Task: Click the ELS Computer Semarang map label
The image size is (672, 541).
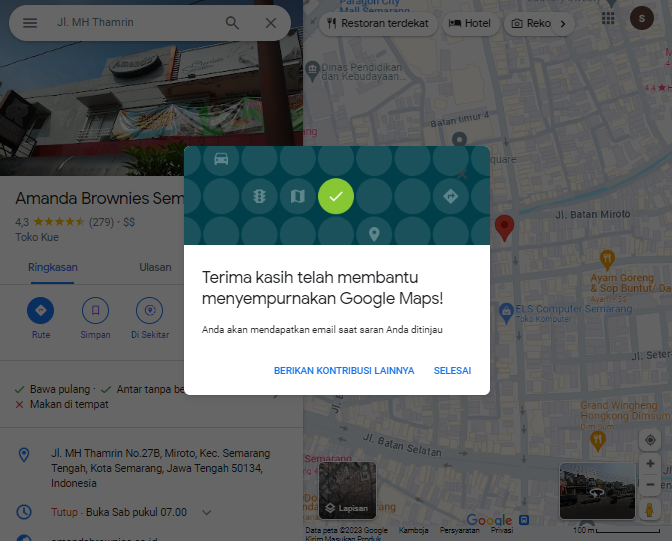Action: coord(573,309)
